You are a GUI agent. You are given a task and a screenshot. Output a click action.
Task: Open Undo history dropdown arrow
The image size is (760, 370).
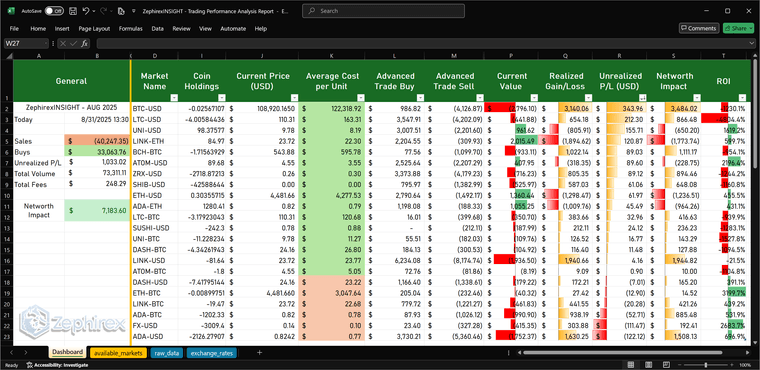pyautogui.click(x=93, y=11)
